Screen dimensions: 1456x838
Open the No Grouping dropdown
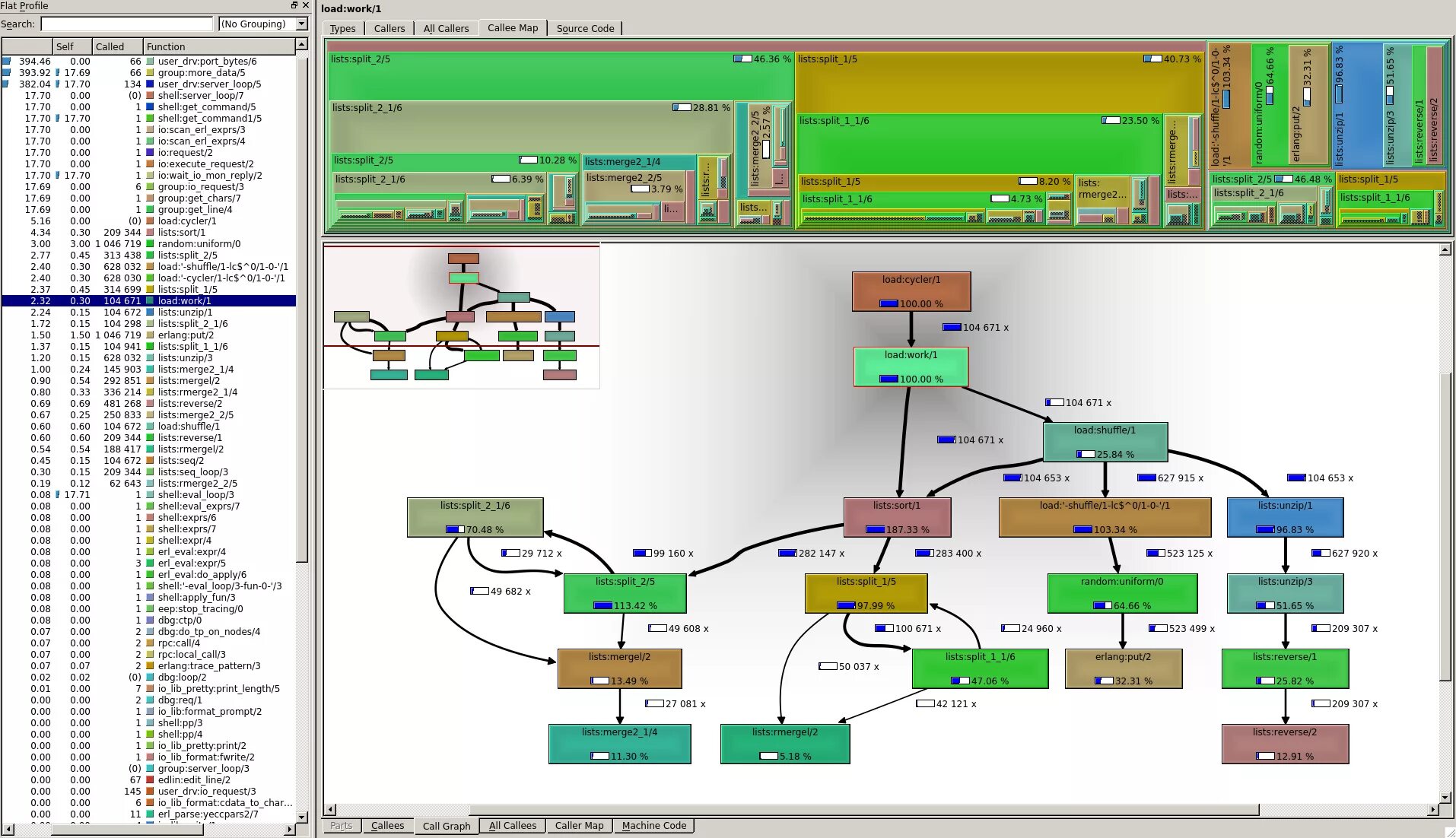(263, 24)
